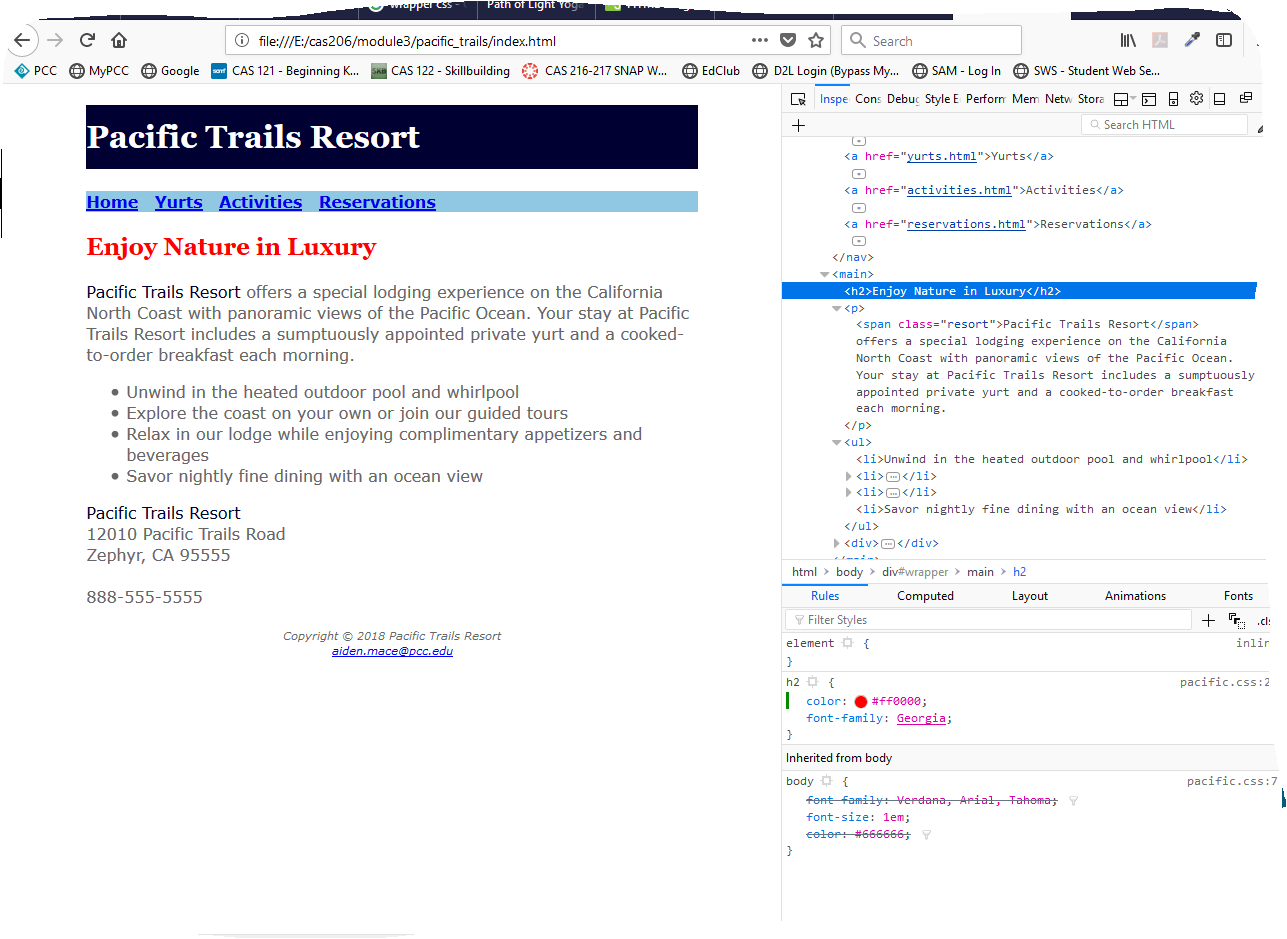Open the page actions three-dot menu
Viewport: 1287px width, 939px height.
(760, 41)
